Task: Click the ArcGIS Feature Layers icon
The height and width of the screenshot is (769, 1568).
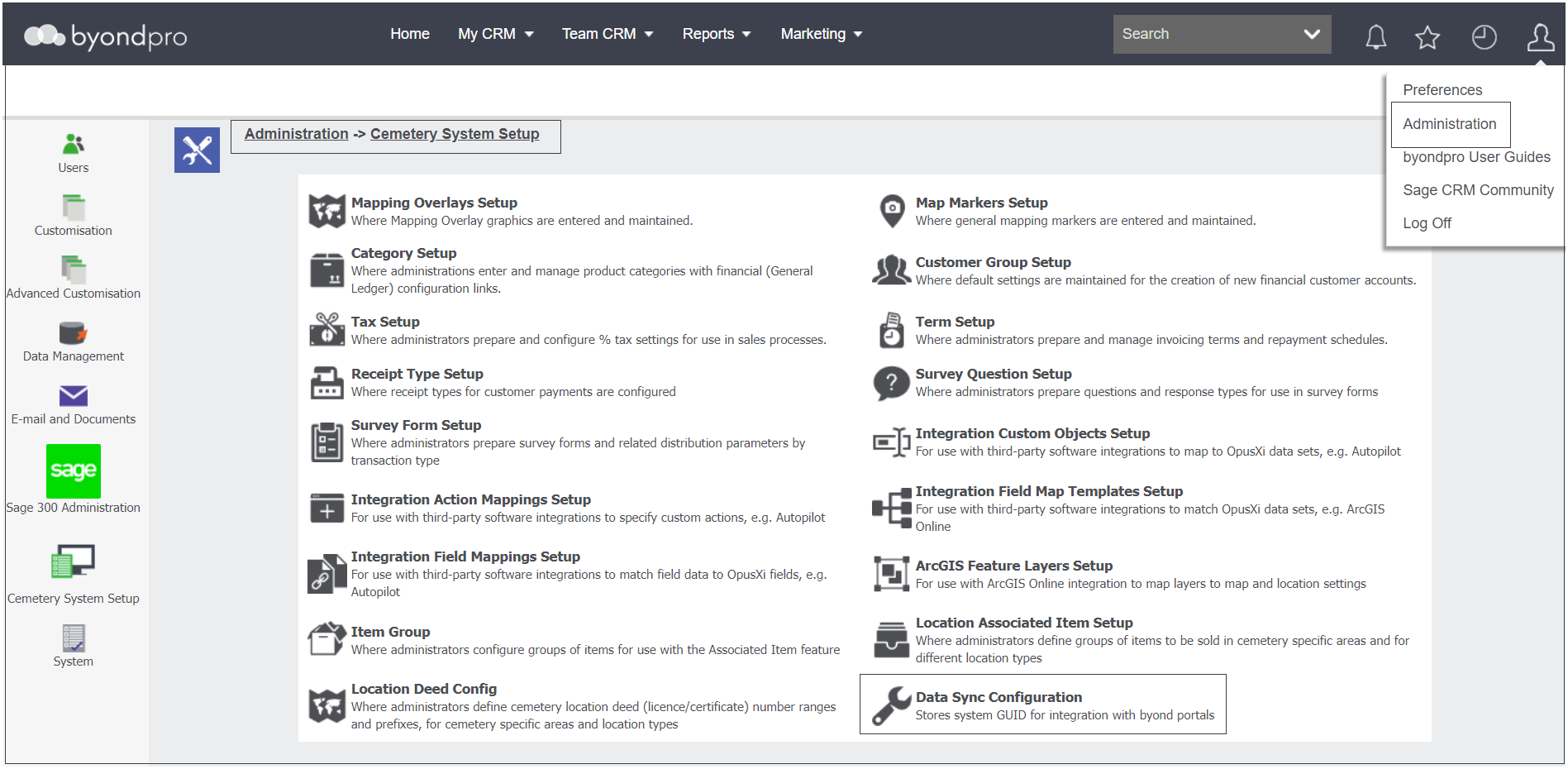Action: [x=891, y=574]
